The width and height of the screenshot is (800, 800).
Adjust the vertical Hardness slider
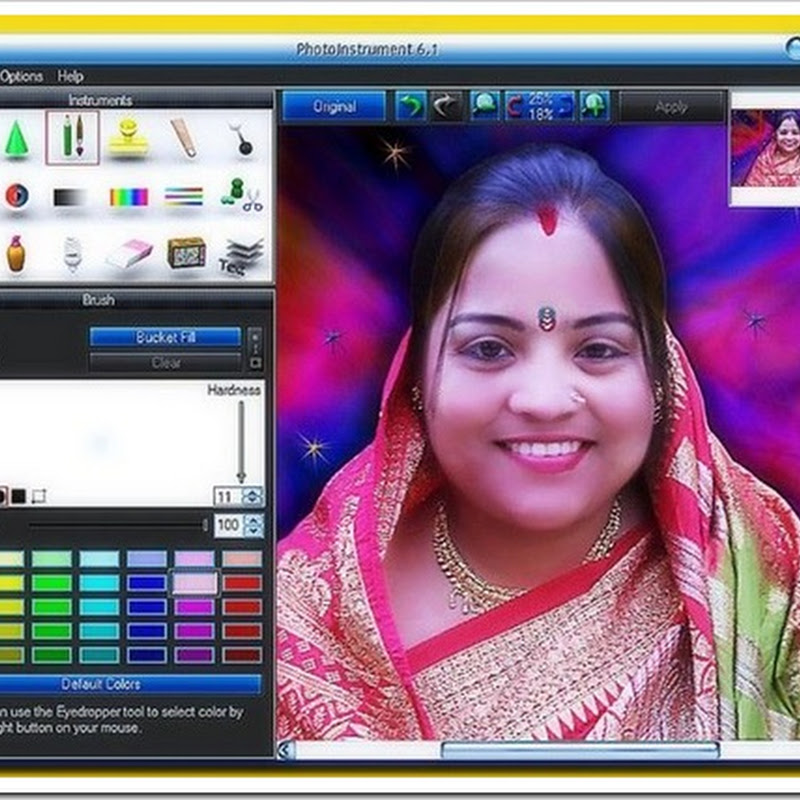(241, 442)
